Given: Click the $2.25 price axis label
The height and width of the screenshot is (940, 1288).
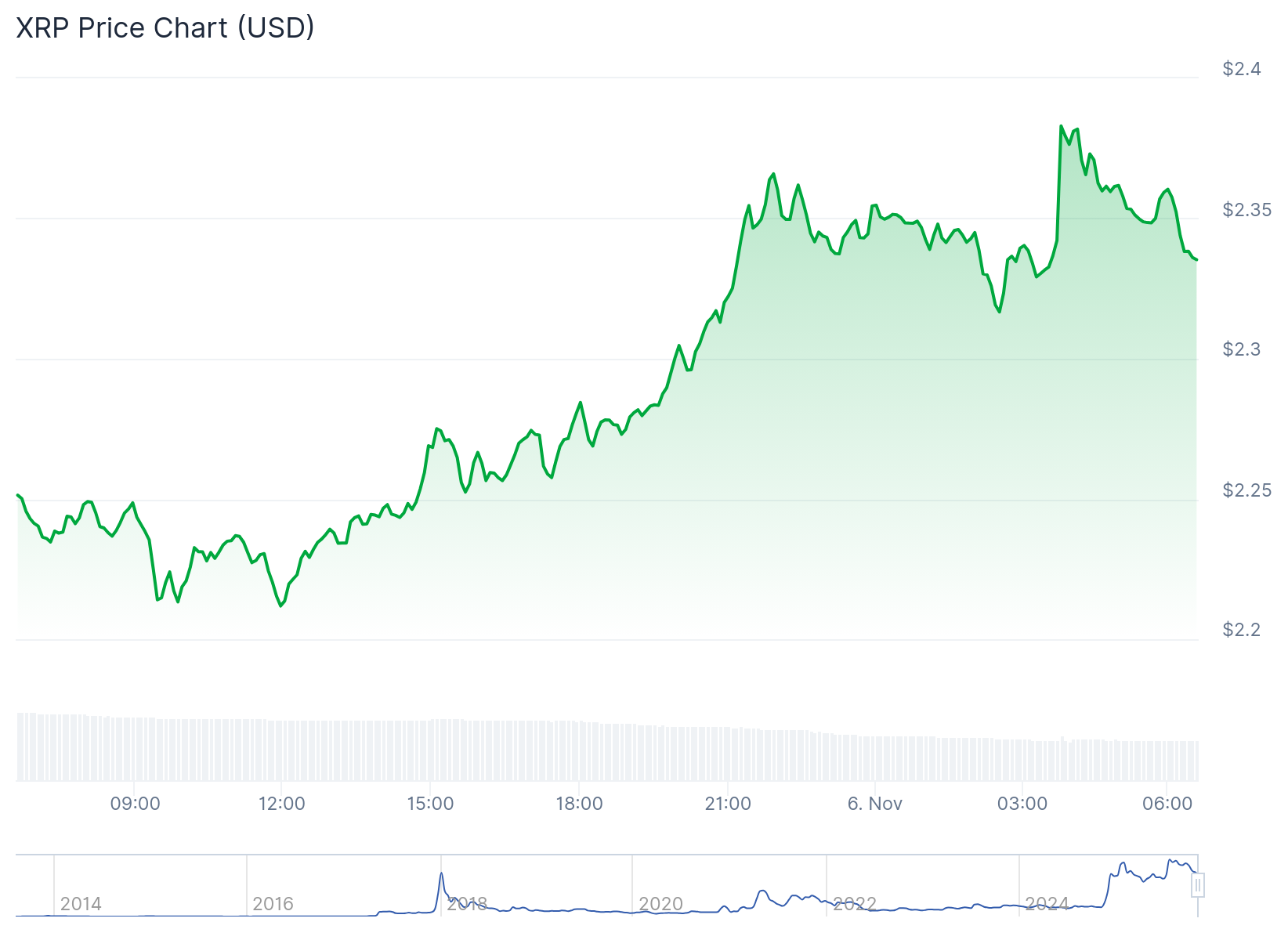Looking at the screenshot, I should [x=1246, y=490].
